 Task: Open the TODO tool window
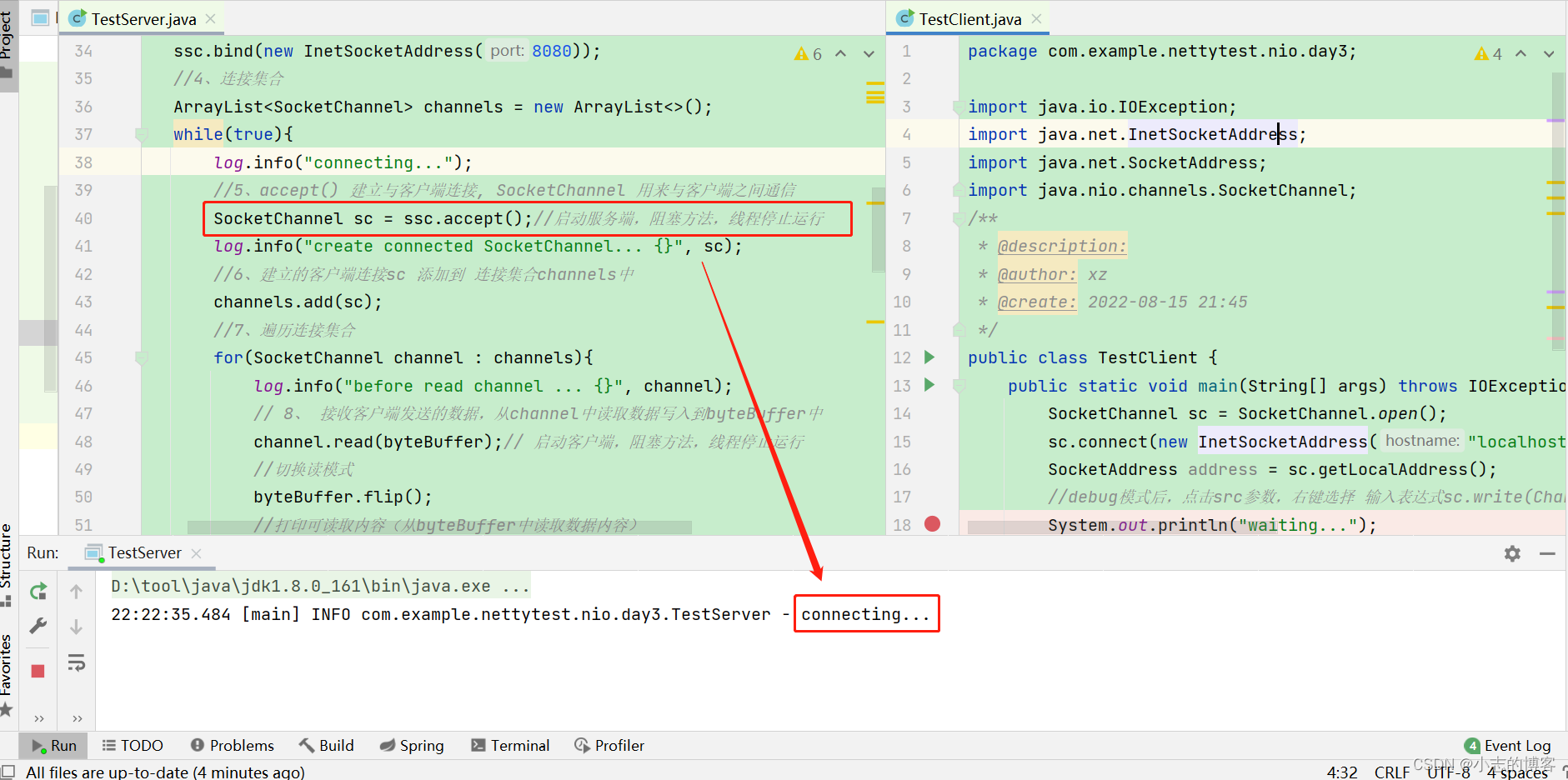point(133,746)
